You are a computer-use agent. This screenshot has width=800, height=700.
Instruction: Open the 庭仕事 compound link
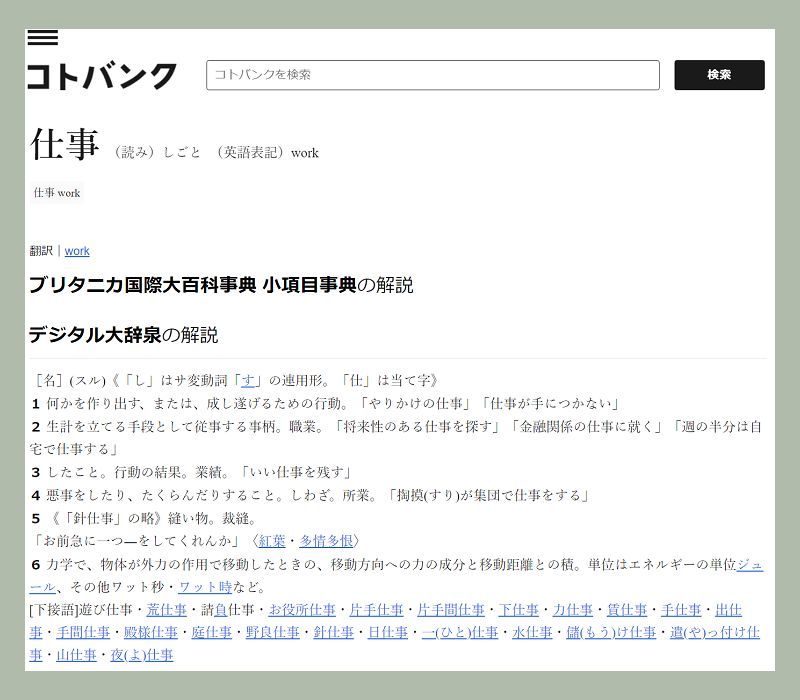212,633
